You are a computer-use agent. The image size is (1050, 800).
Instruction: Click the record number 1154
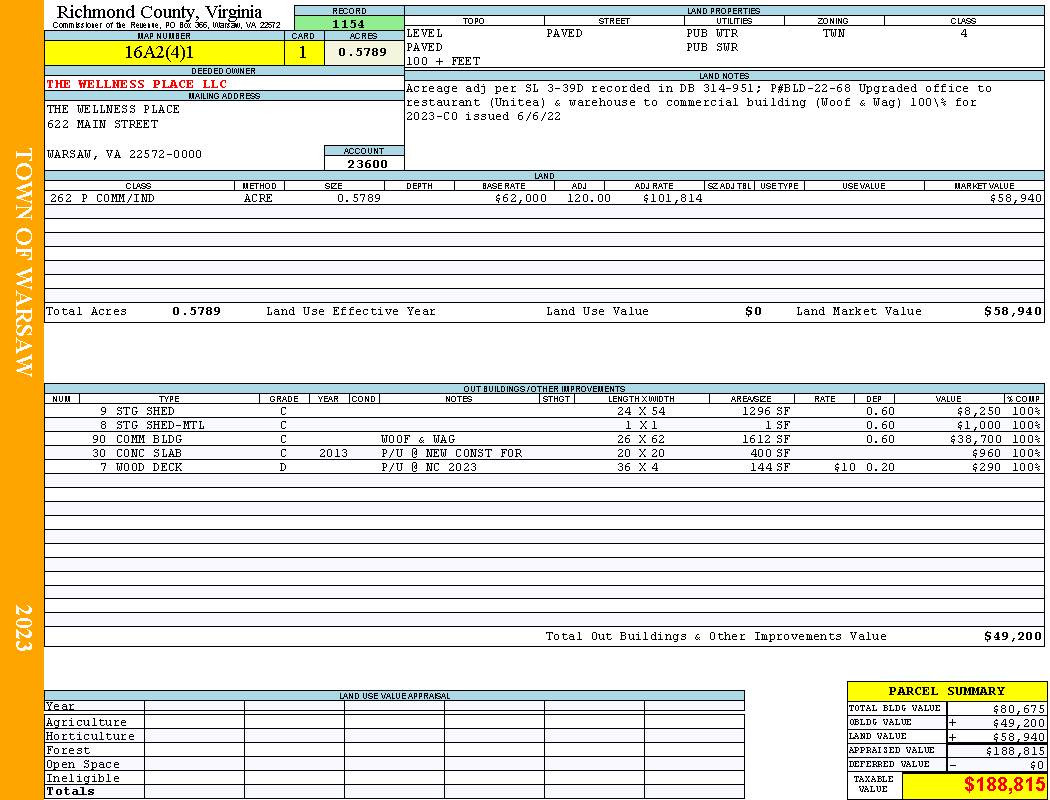click(x=349, y=23)
